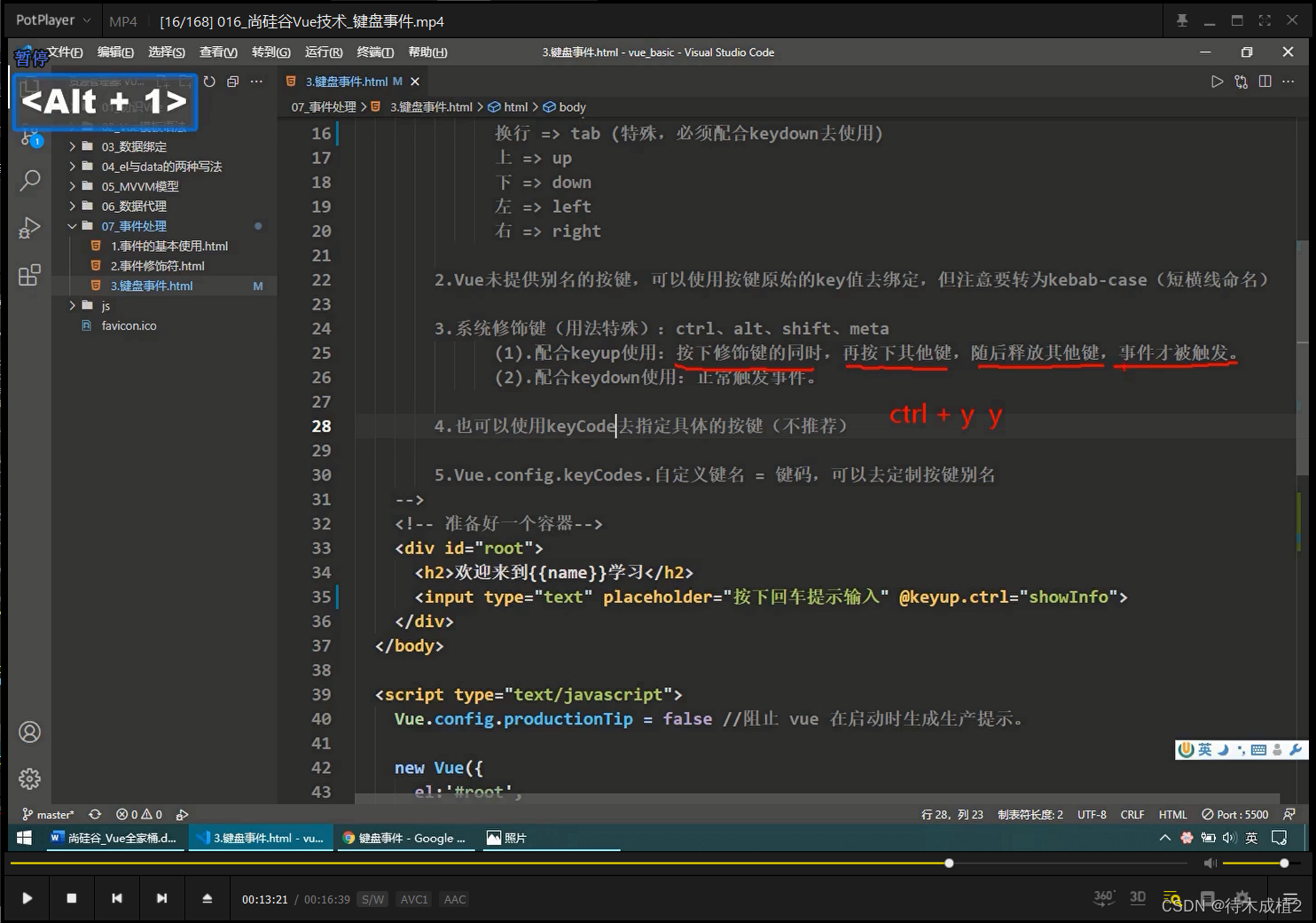Viewport: 1316px width, 923px height.
Task: Open the Search view in activity bar
Action: pos(30,181)
